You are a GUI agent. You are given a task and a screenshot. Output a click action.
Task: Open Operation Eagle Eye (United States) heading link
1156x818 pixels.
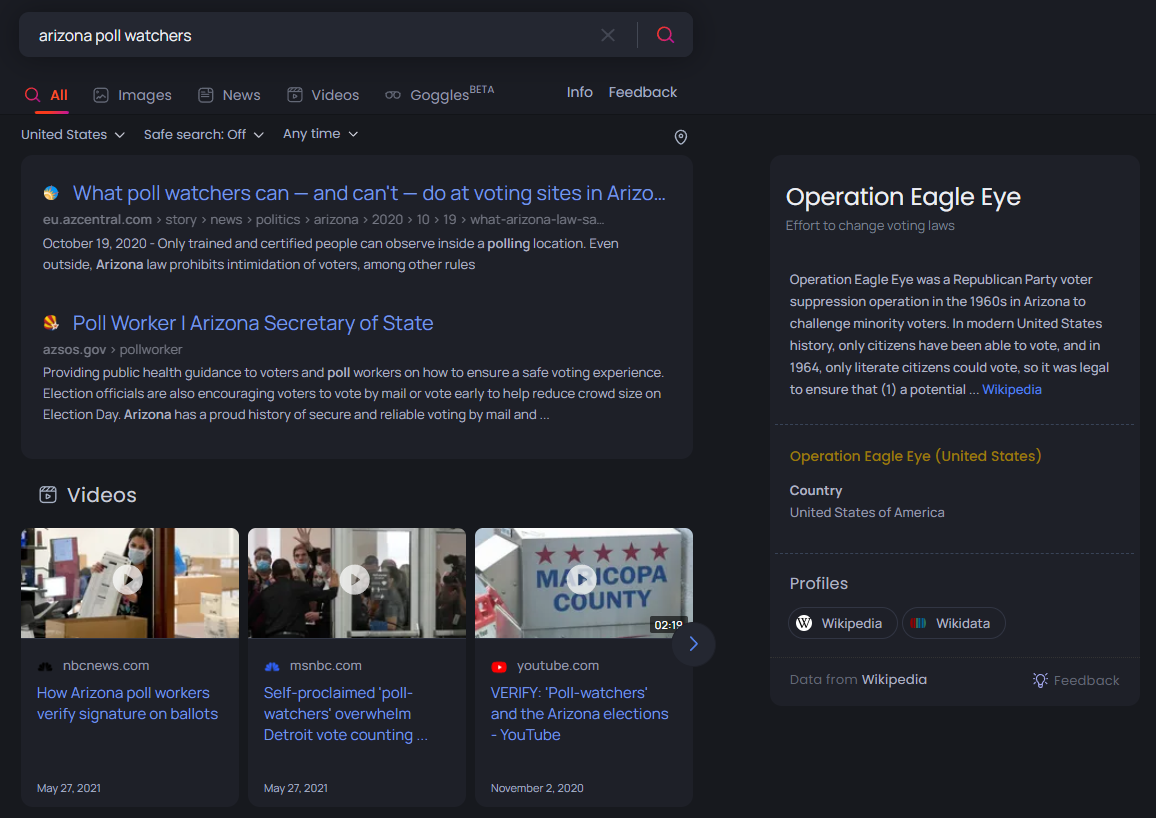tap(915, 456)
